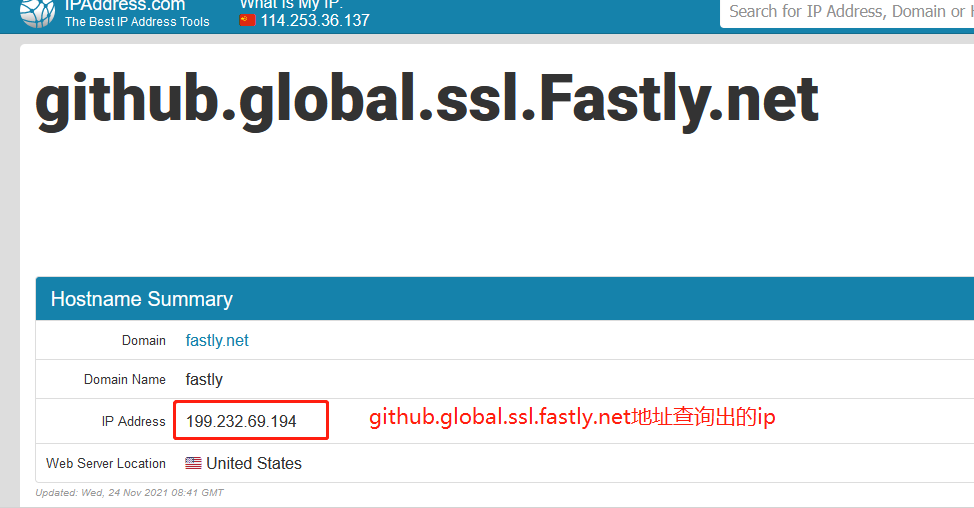Viewport: 974px width, 508px height.
Task: Click the Hostname Summary panel header
Action: pyautogui.click(x=504, y=299)
